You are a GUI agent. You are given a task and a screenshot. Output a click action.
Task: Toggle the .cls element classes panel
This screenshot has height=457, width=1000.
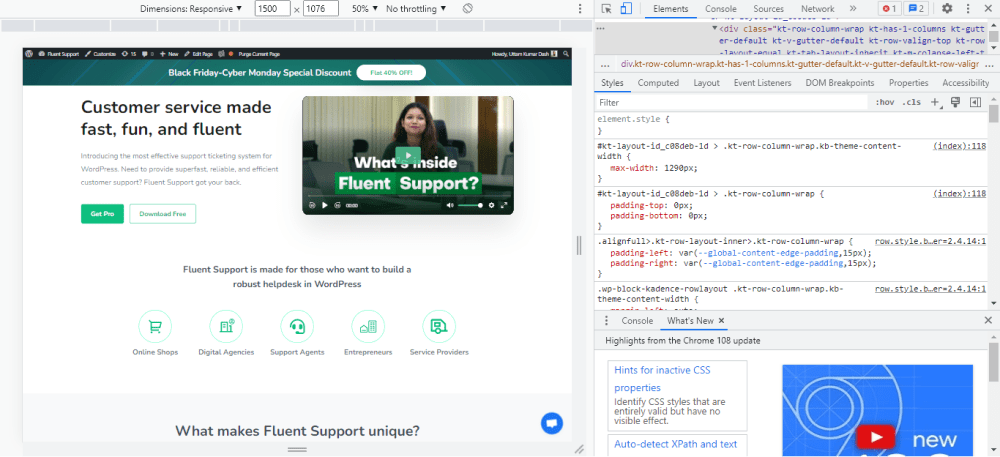[x=911, y=103]
